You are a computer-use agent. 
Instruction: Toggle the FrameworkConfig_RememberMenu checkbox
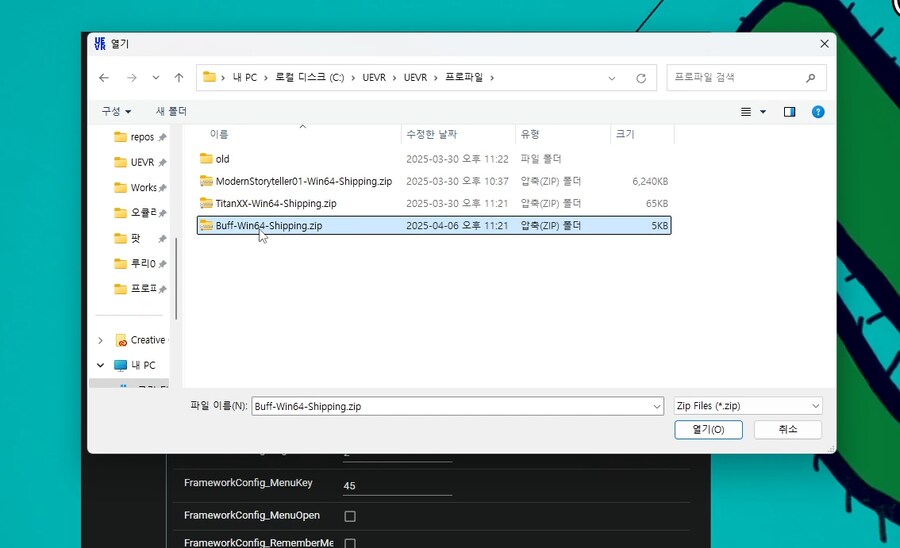(350, 542)
